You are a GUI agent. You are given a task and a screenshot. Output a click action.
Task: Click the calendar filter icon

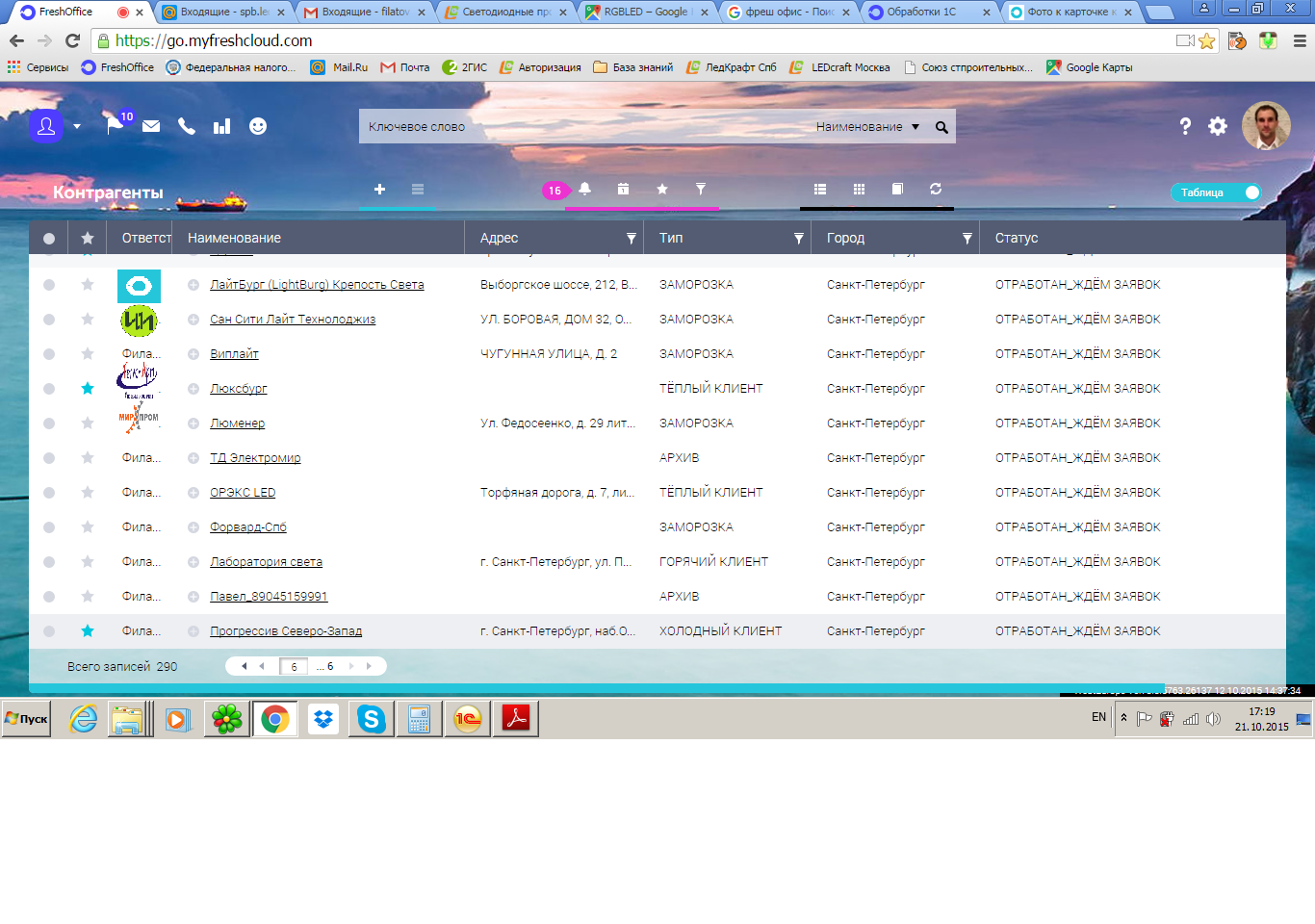click(623, 190)
